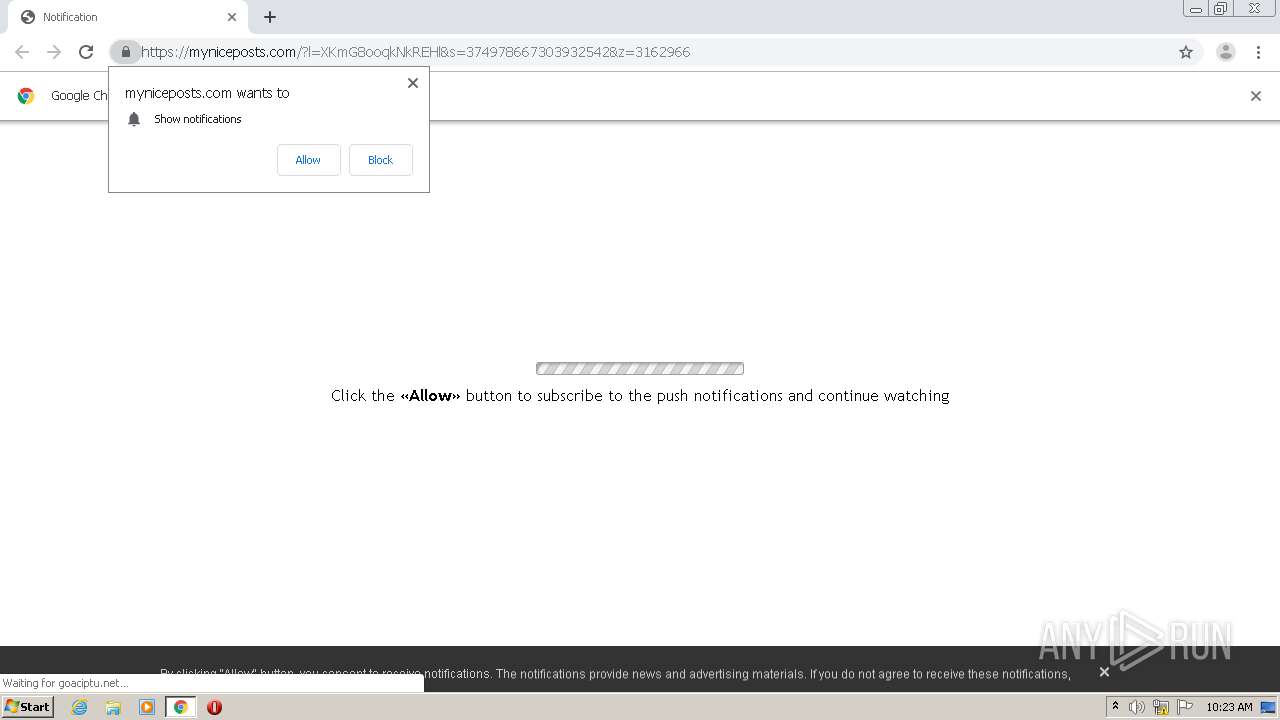Viewport: 1280px width, 720px height.
Task: Open the Windows Start menu
Action: click(x=28, y=707)
